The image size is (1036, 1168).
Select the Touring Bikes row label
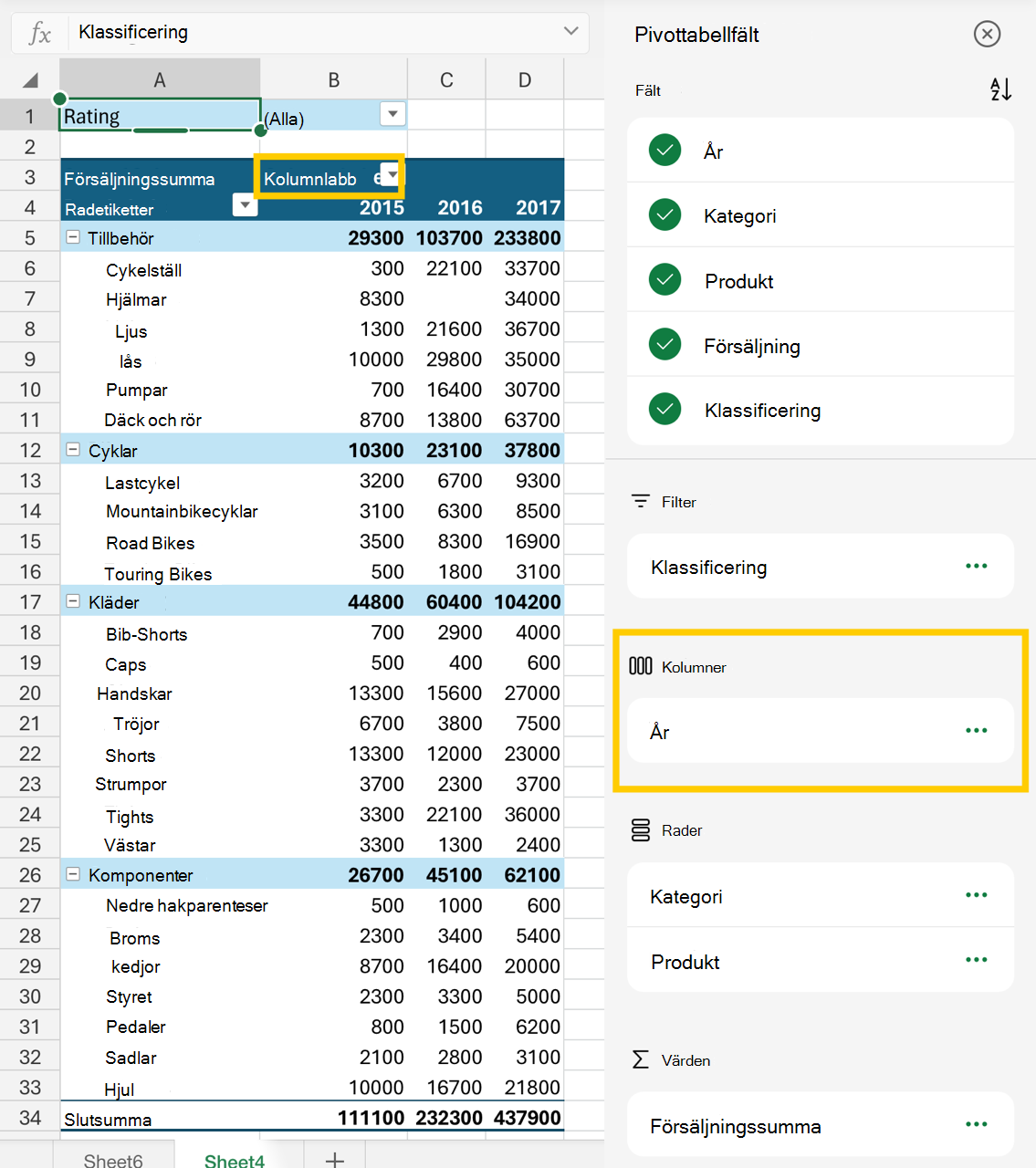(158, 574)
